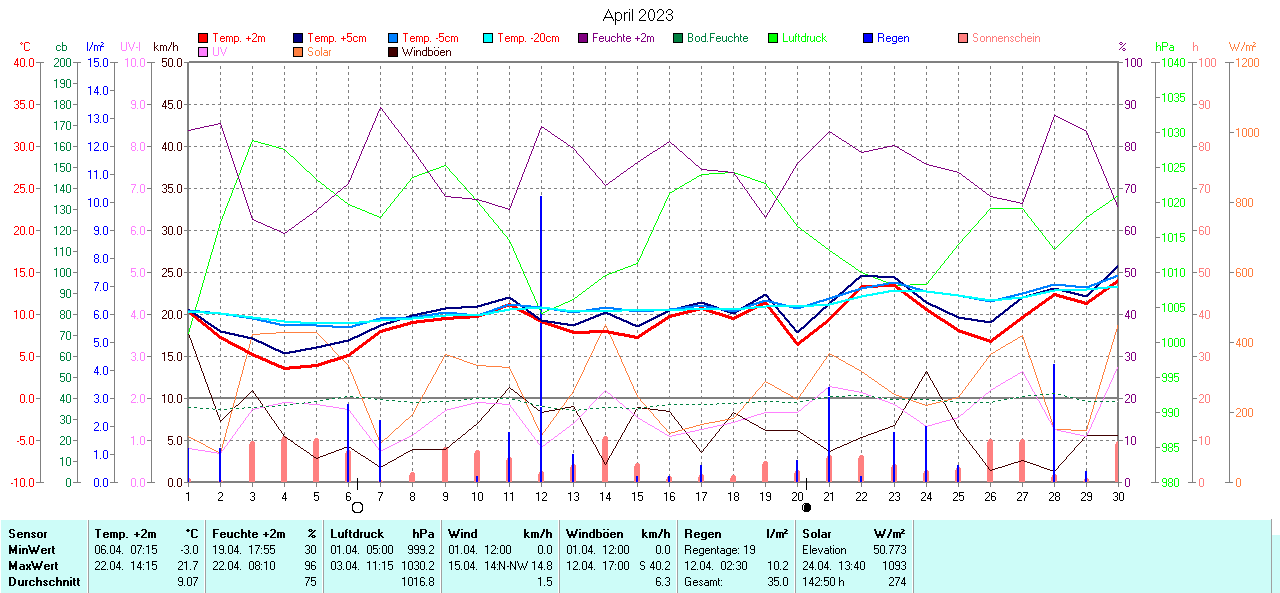
Task: Click the tall blue rain bar on day 12
Action: [x=541, y=338]
